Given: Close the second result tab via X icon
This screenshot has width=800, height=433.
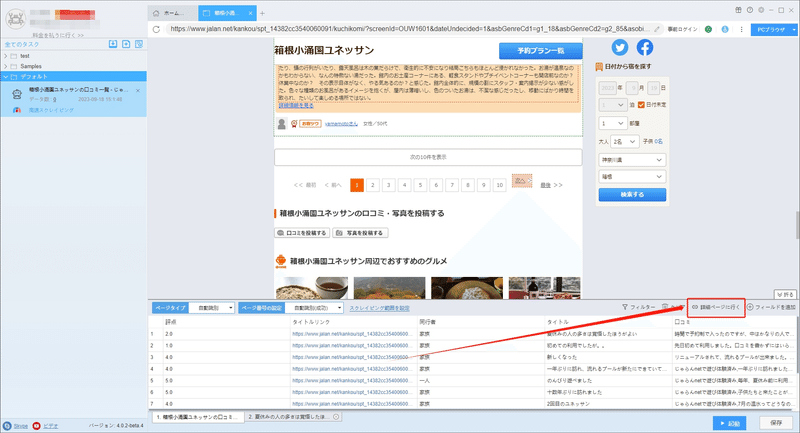Looking at the screenshot, I should click(336, 417).
